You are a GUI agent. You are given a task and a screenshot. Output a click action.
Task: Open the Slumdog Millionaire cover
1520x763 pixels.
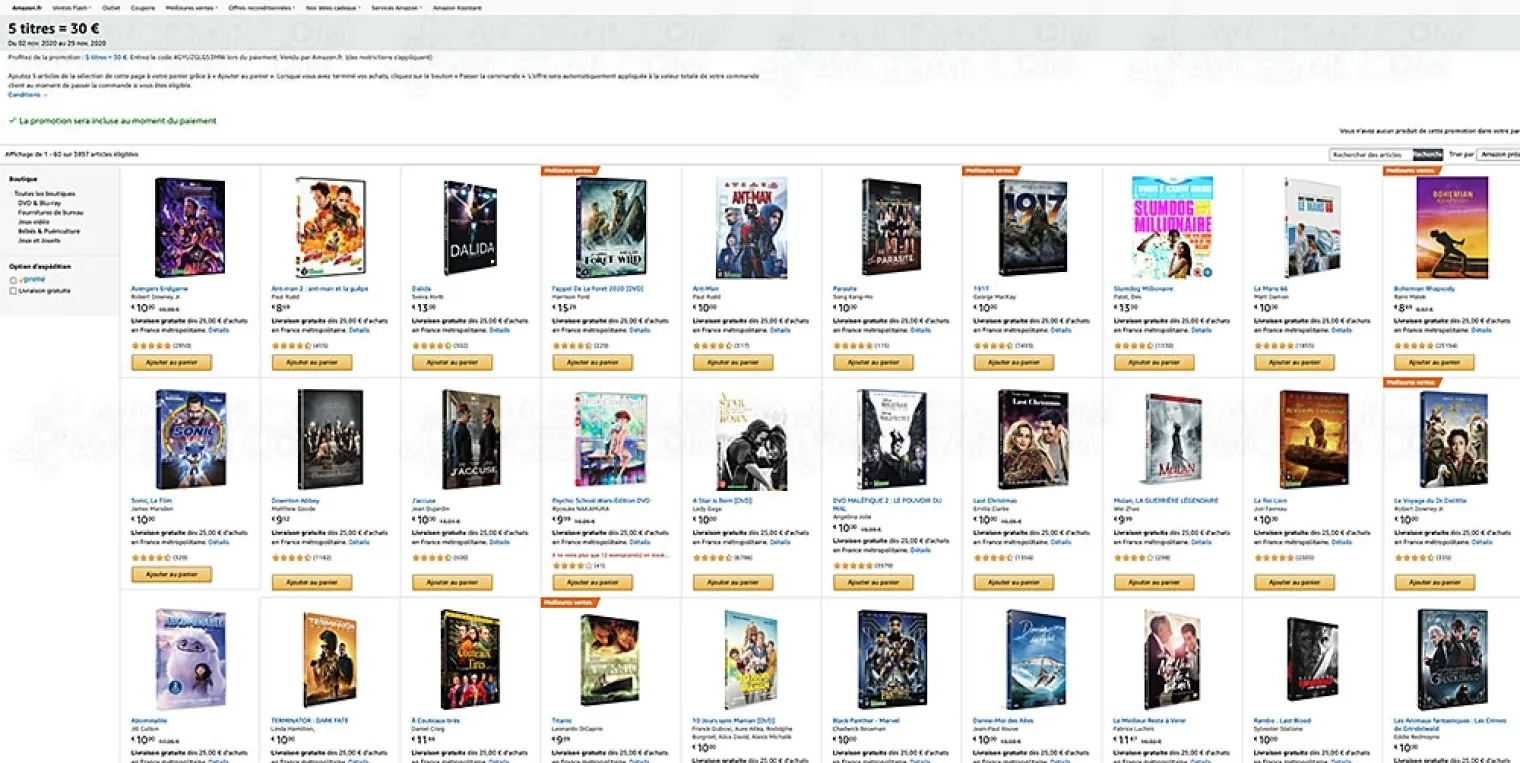pos(1172,228)
